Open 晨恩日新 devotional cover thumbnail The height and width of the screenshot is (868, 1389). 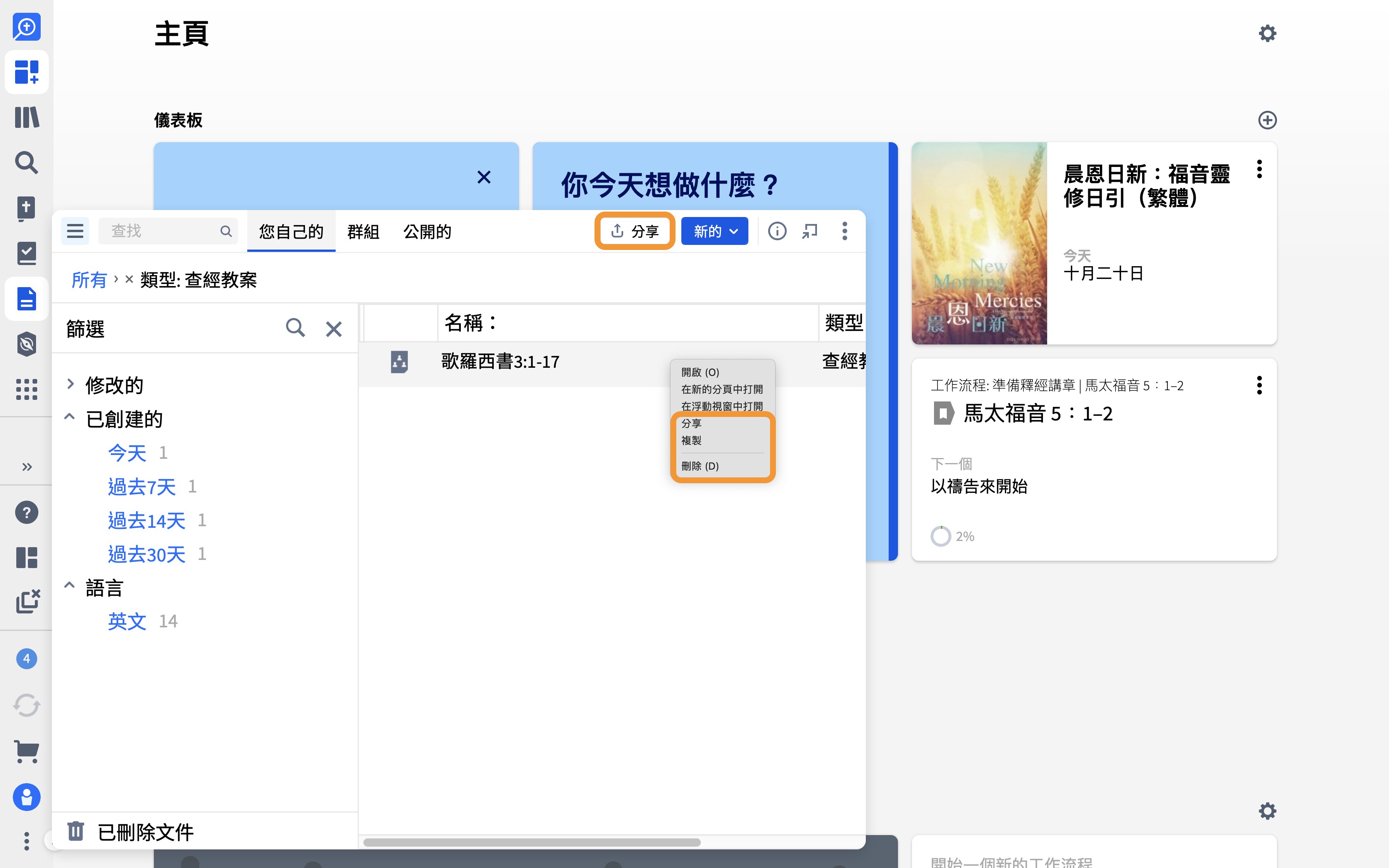tap(979, 243)
